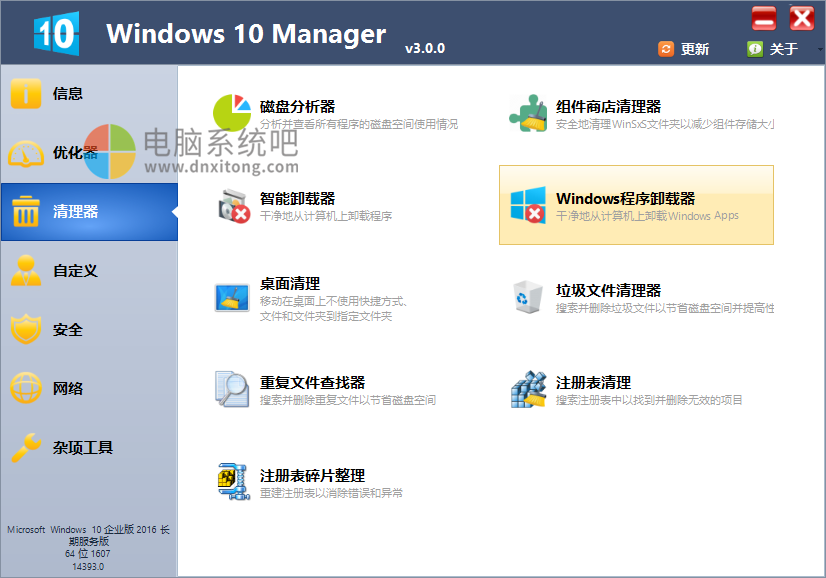Click the 注册表碎片整理 clamp icon
Viewport: 826px width, 578px height.
tap(234, 482)
